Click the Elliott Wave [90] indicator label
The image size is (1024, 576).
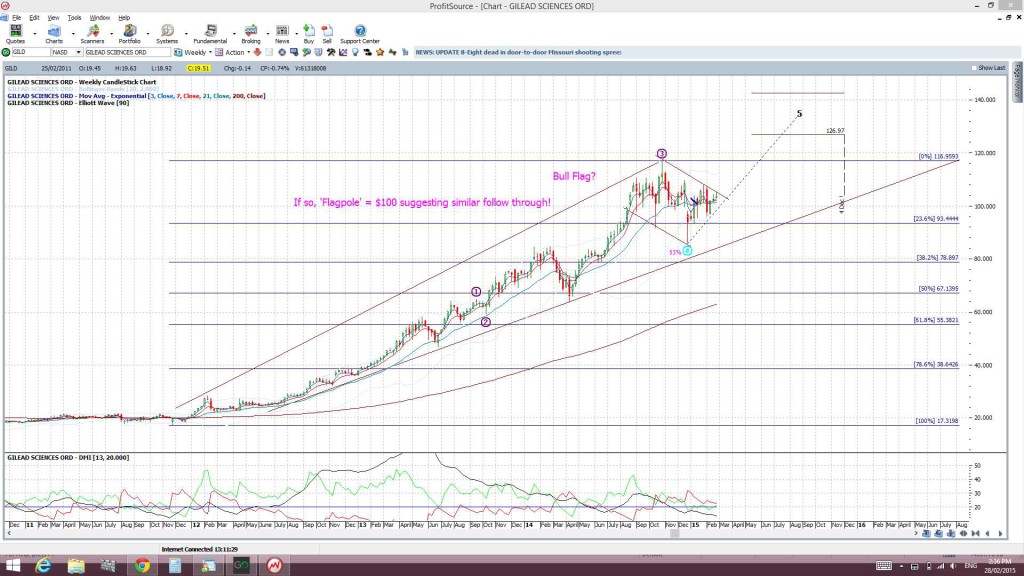pyautogui.click(x=68, y=103)
